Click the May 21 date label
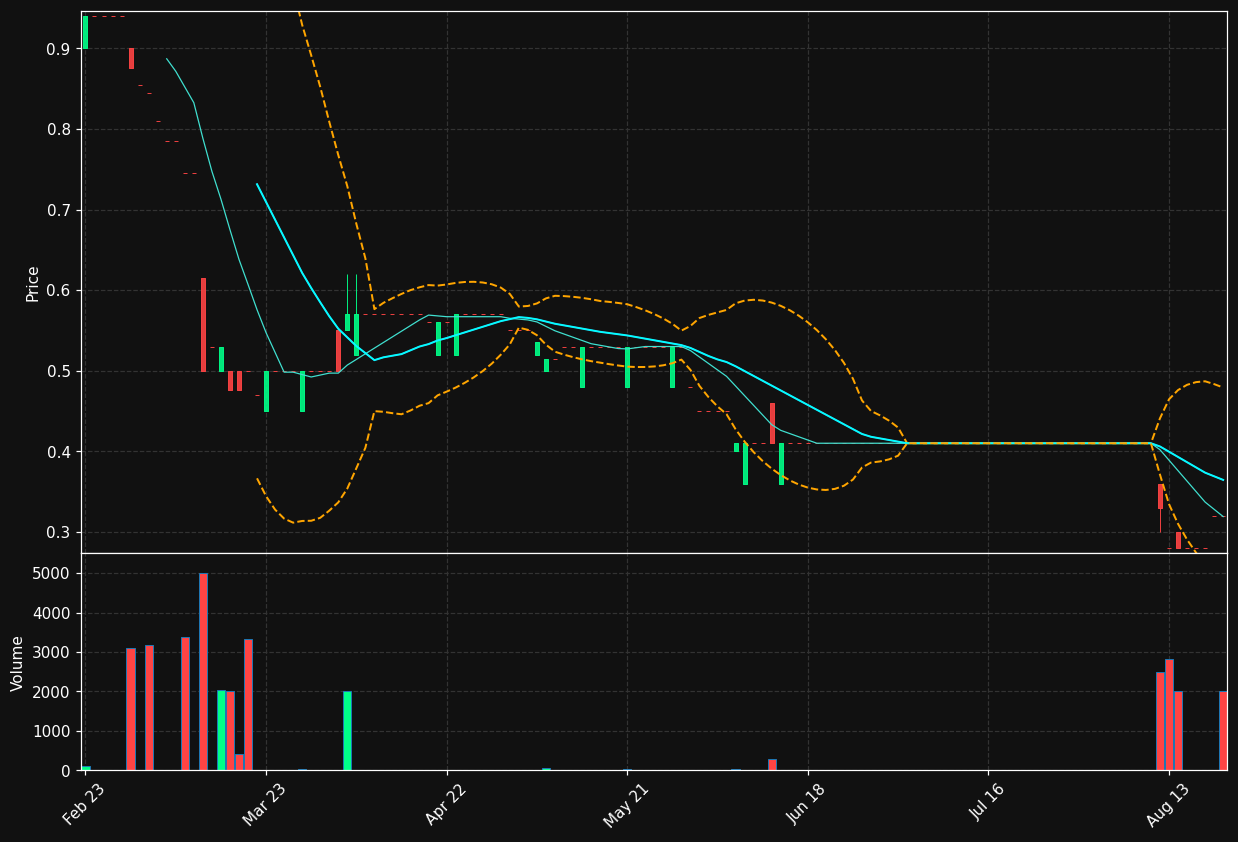1238x842 pixels. pyautogui.click(x=626, y=804)
